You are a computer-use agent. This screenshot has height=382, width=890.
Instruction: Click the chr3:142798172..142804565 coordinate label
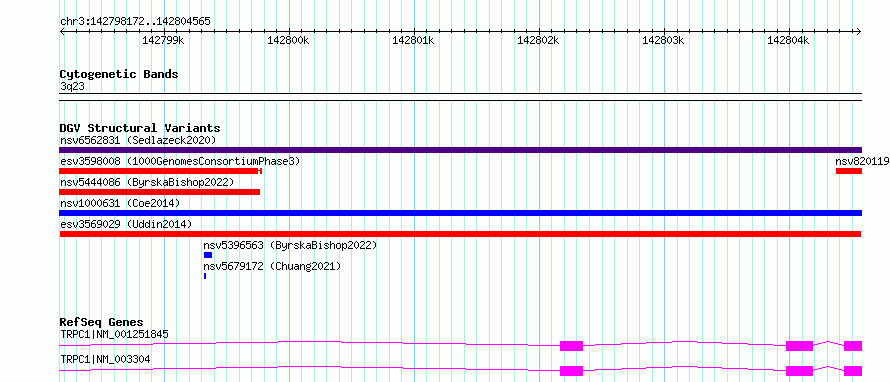(135, 22)
